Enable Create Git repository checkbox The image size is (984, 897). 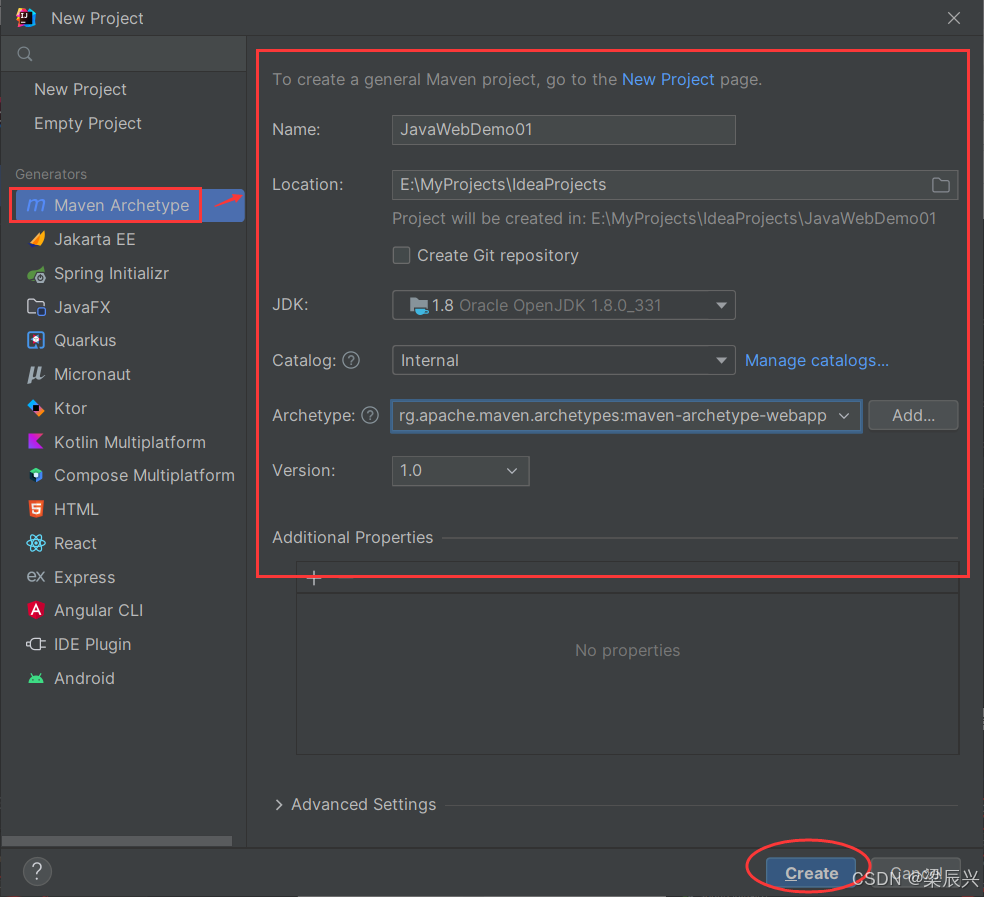click(402, 255)
